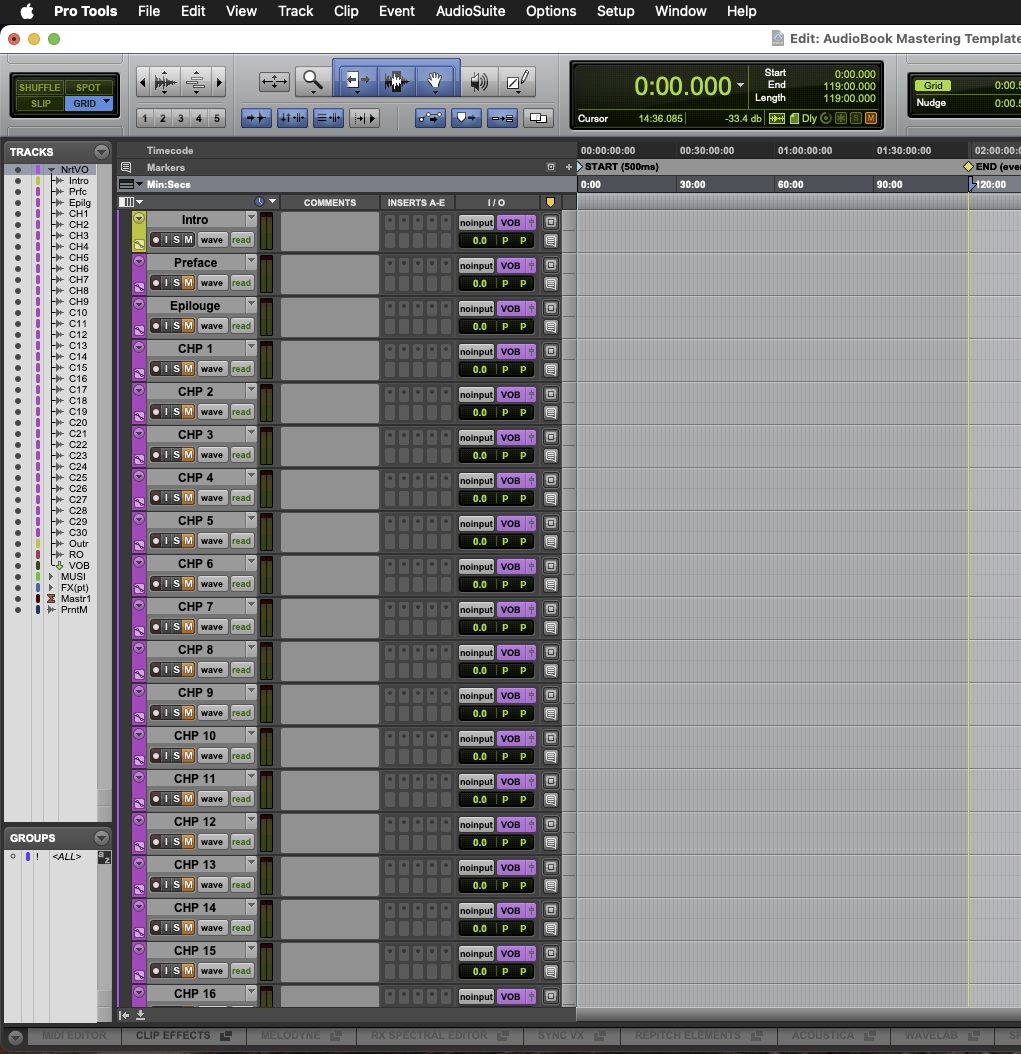Click the Apple menu icon
Screen dimensions: 1021x1054
click(x=27, y=11)
